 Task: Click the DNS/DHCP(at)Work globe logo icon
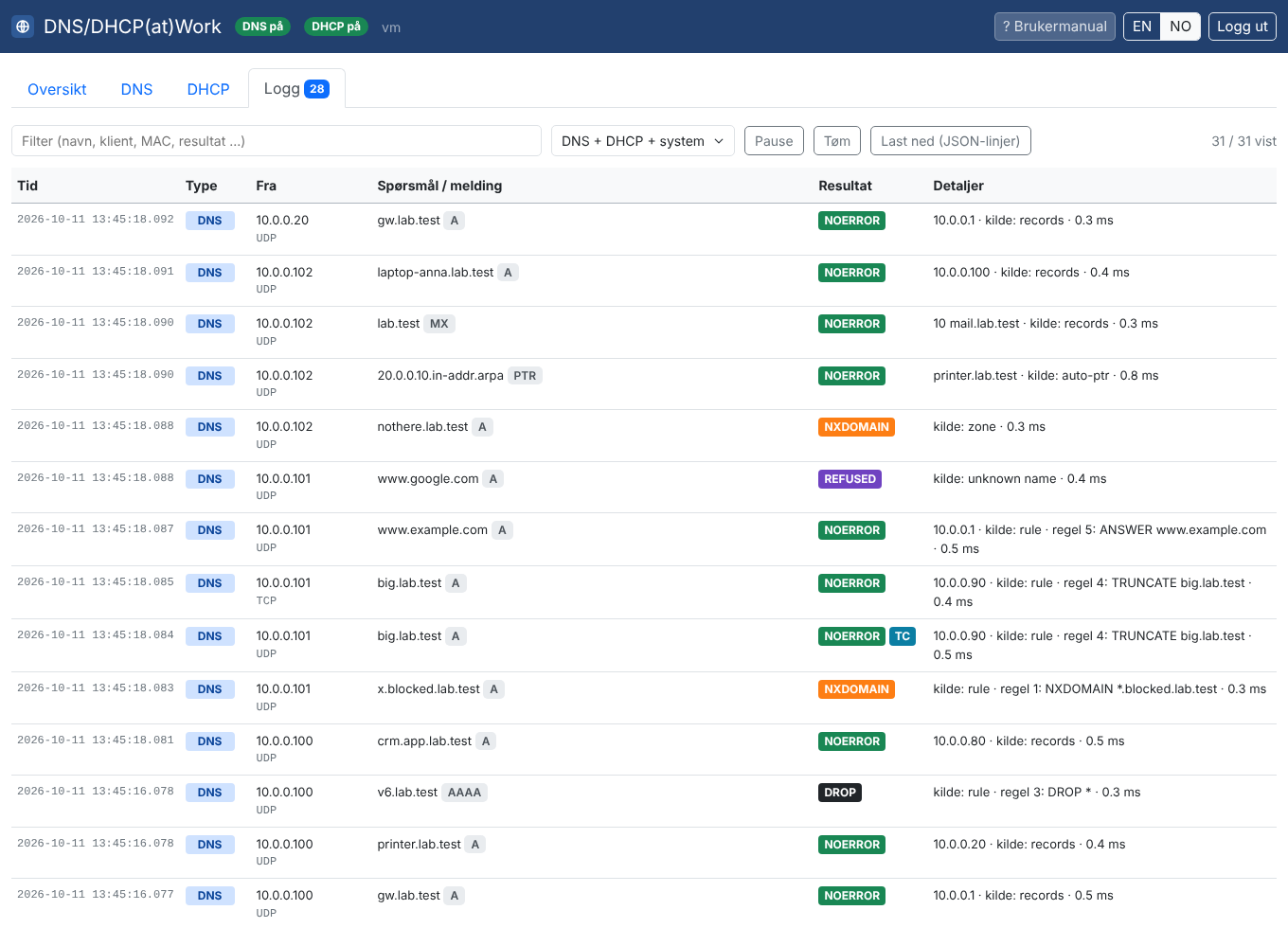(23, 27)
